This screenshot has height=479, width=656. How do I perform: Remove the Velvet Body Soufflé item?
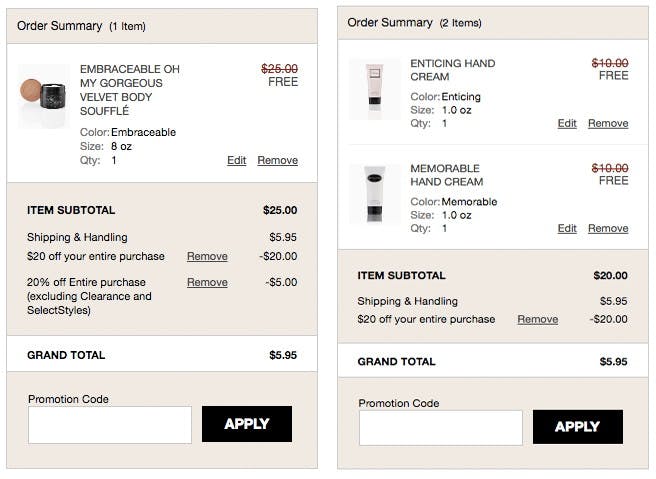coord(277,160)
